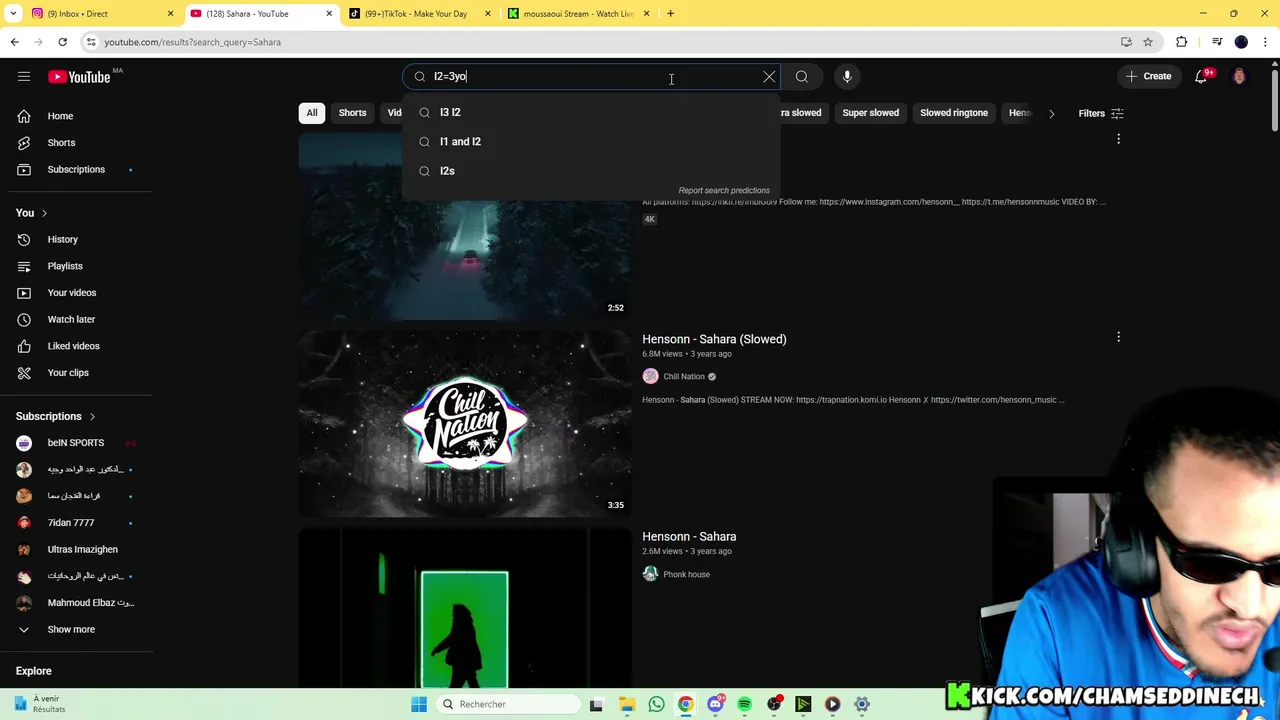Open the Create button

click(x=1148, y=76)
